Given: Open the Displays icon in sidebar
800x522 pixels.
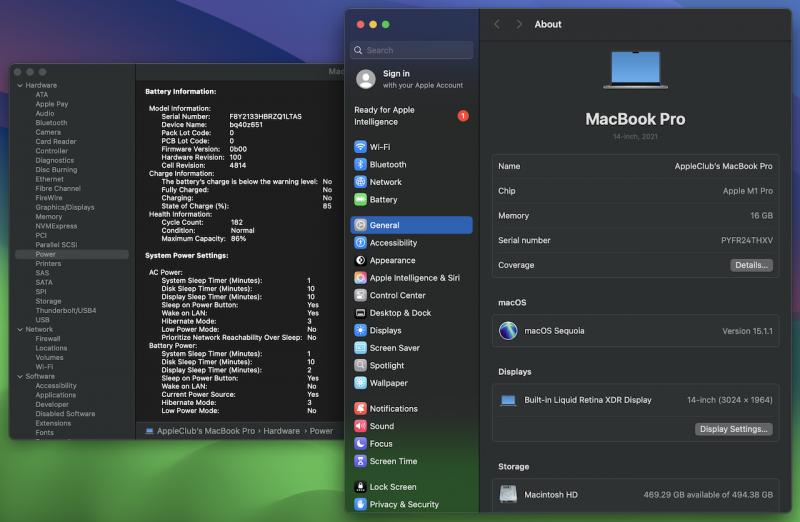Looking at the screenshot, I should point(360,330).
